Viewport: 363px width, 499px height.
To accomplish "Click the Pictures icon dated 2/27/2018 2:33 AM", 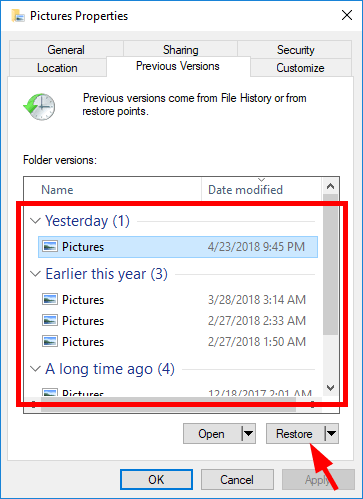I will (50, 320).
